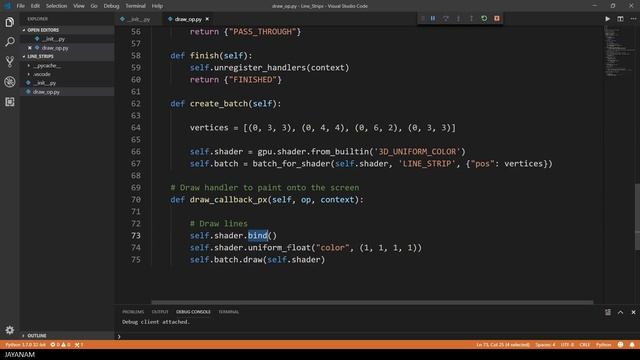
Task: Click Ln 73, Col 25 cursor position
Action: tap(503, 344)
